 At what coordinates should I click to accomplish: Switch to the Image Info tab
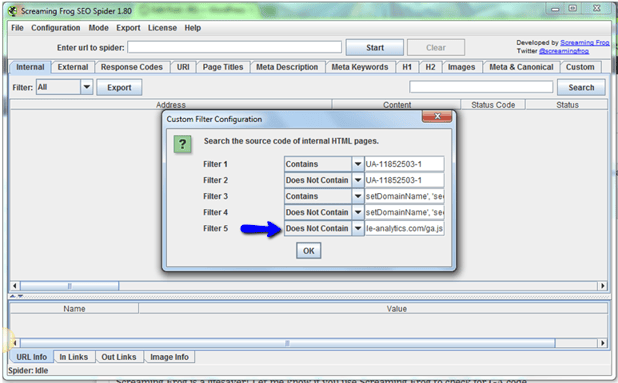click(169, 357)
